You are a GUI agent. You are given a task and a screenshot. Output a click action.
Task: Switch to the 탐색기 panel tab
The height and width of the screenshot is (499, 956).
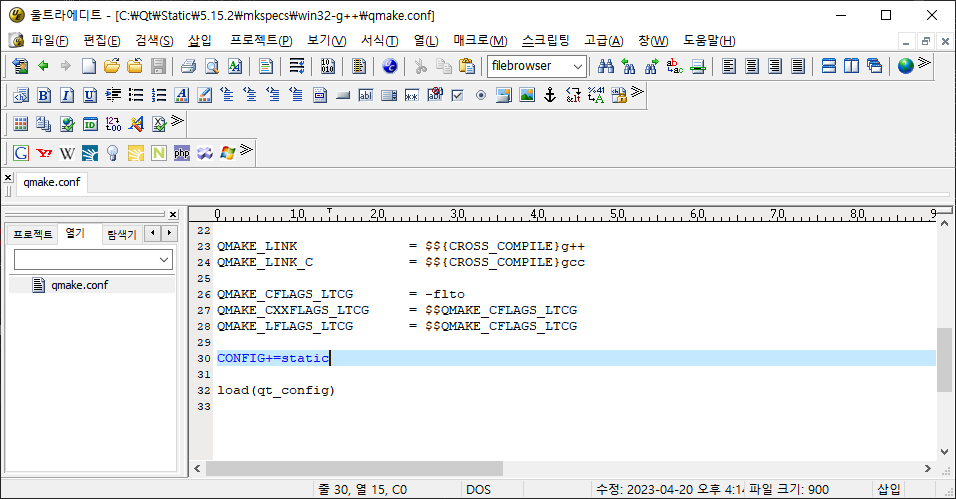coord(122,234)
